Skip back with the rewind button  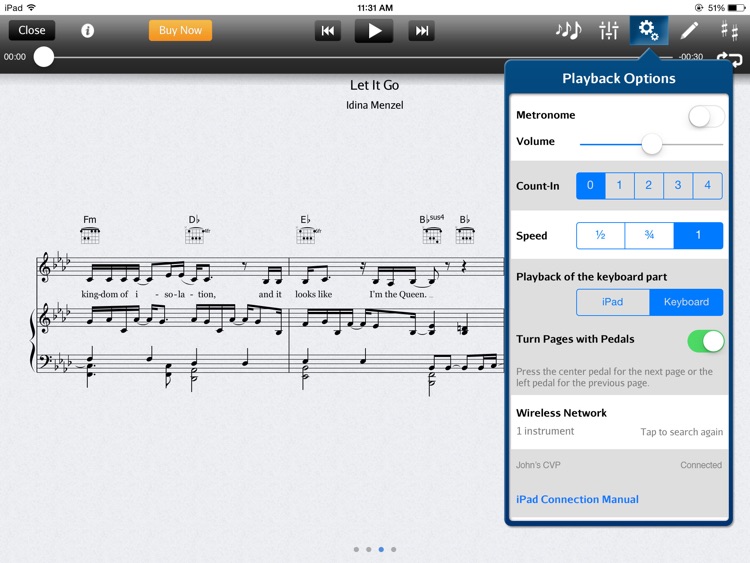point(328,31)
